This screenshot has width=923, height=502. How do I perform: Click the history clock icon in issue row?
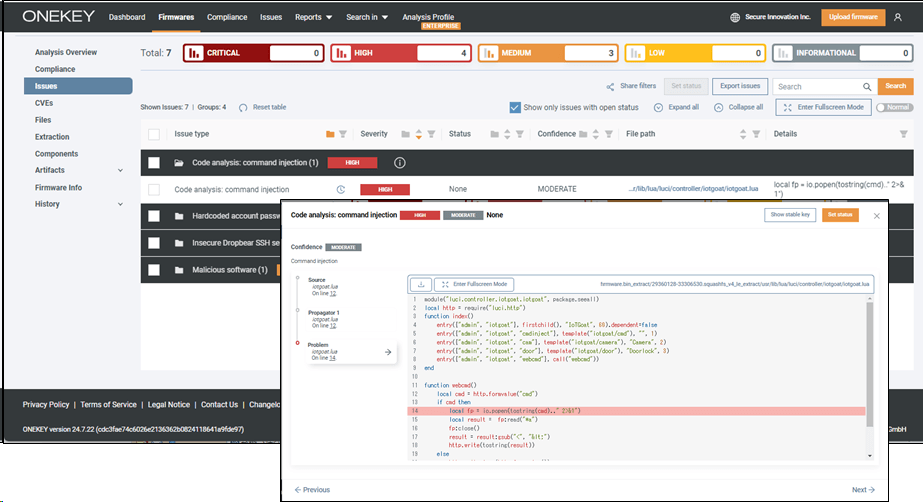coord(341,189)
